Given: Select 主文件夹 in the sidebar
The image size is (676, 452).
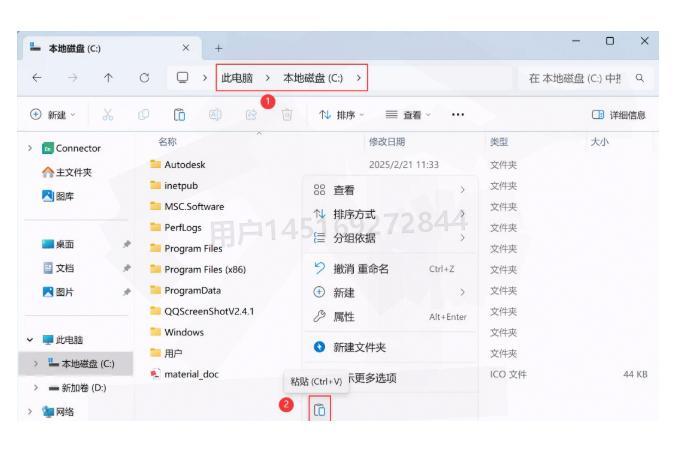Looking at the screenshot, I should [67, 172].
